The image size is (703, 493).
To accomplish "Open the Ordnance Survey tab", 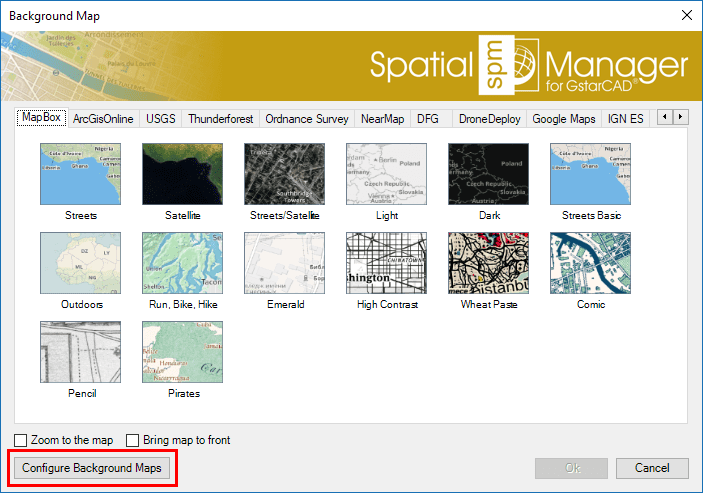I will (x=307, y=118).
